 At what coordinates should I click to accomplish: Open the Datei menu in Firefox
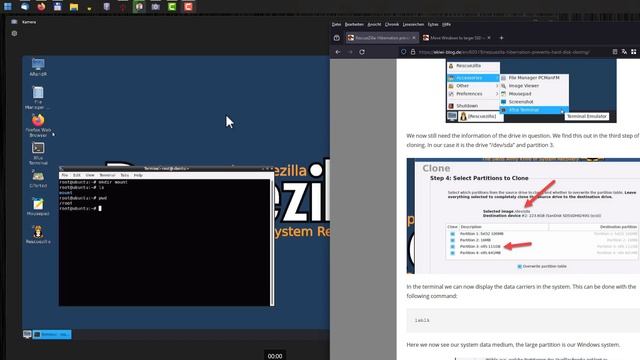(336, 24)
